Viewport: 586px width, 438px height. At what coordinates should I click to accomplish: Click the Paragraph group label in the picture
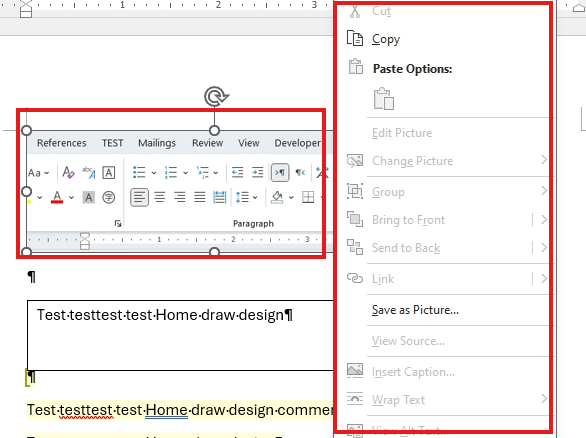(253, 224)
